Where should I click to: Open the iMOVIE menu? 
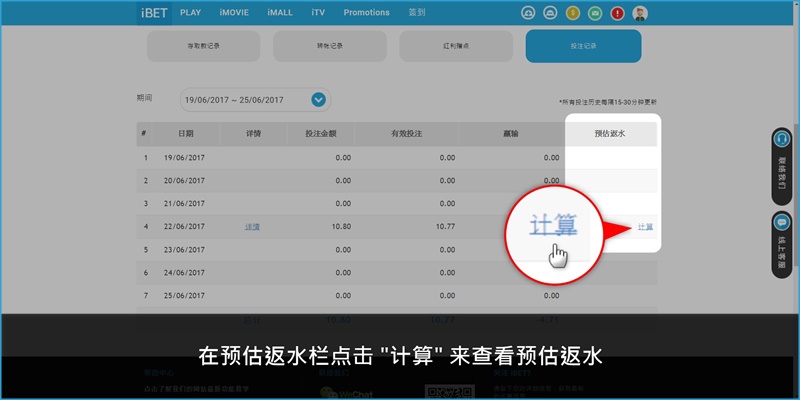(x=234, y=13)
